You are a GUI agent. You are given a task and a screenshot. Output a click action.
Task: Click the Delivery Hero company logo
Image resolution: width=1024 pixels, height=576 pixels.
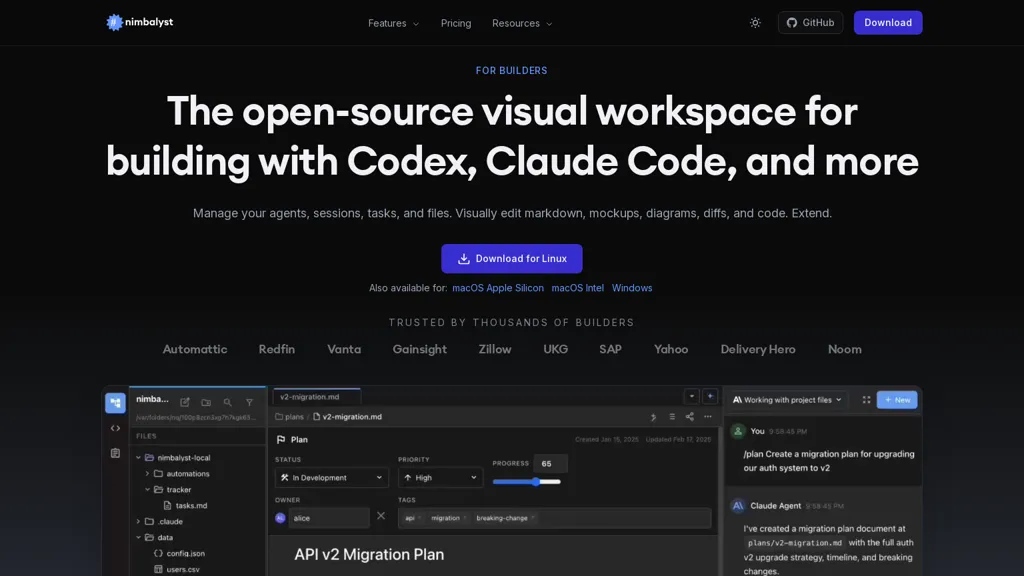click(x=758, y=349)
